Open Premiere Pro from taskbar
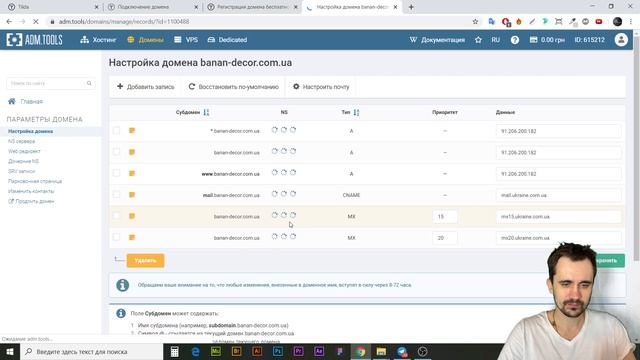The width and height of the screenshot is (640, 360). click(298, 351)
